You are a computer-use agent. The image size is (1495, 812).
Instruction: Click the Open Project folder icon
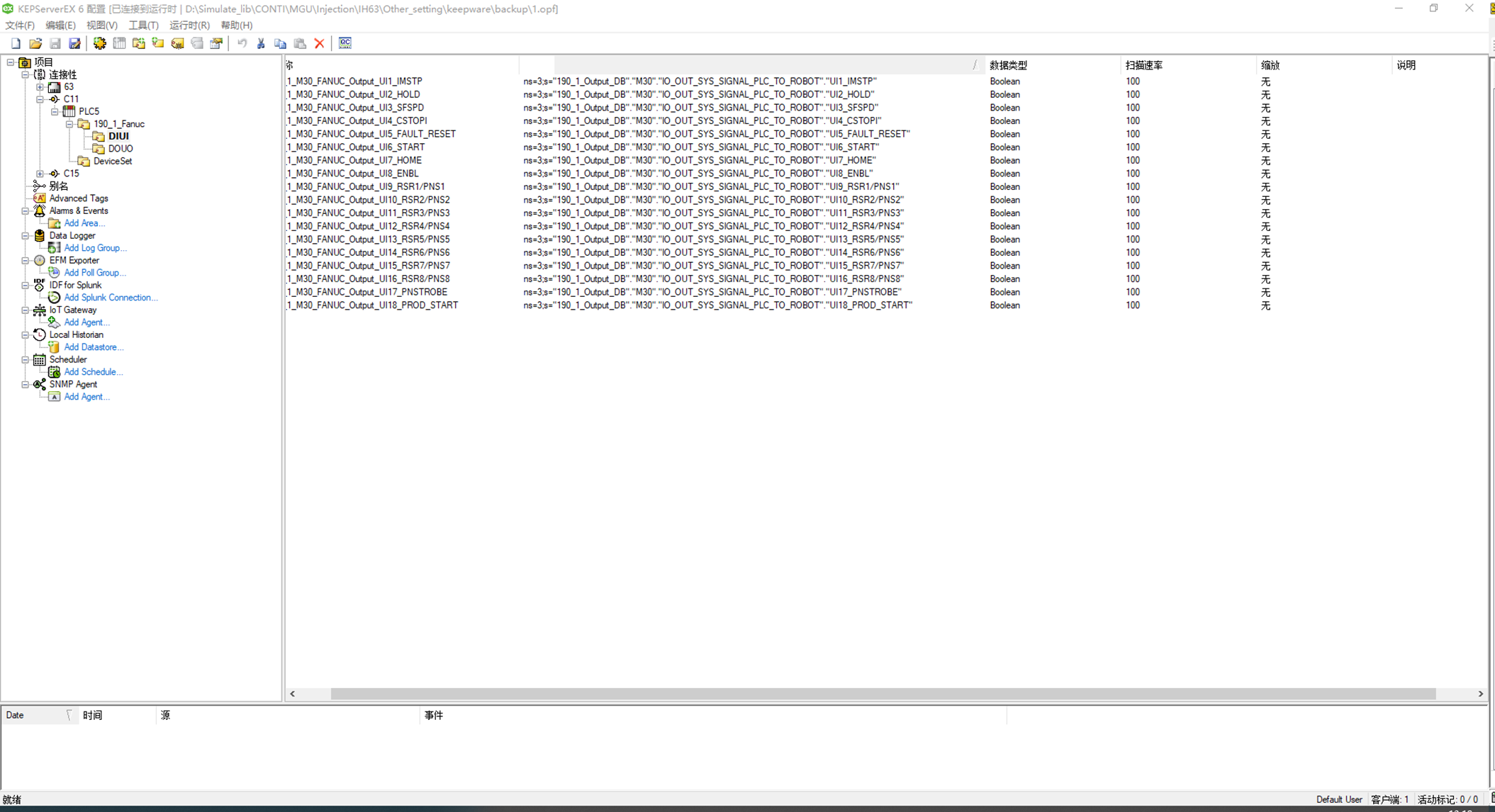coord(35,43)
